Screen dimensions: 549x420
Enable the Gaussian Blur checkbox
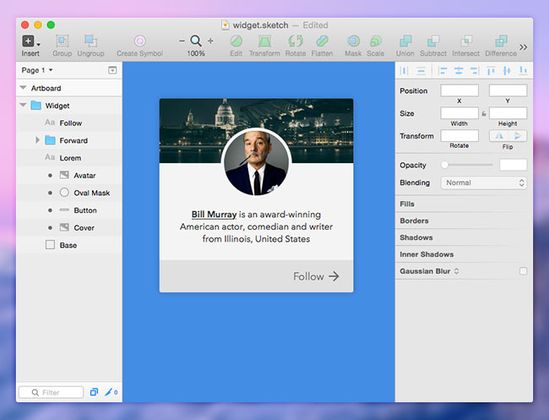[x=523, y=271]
